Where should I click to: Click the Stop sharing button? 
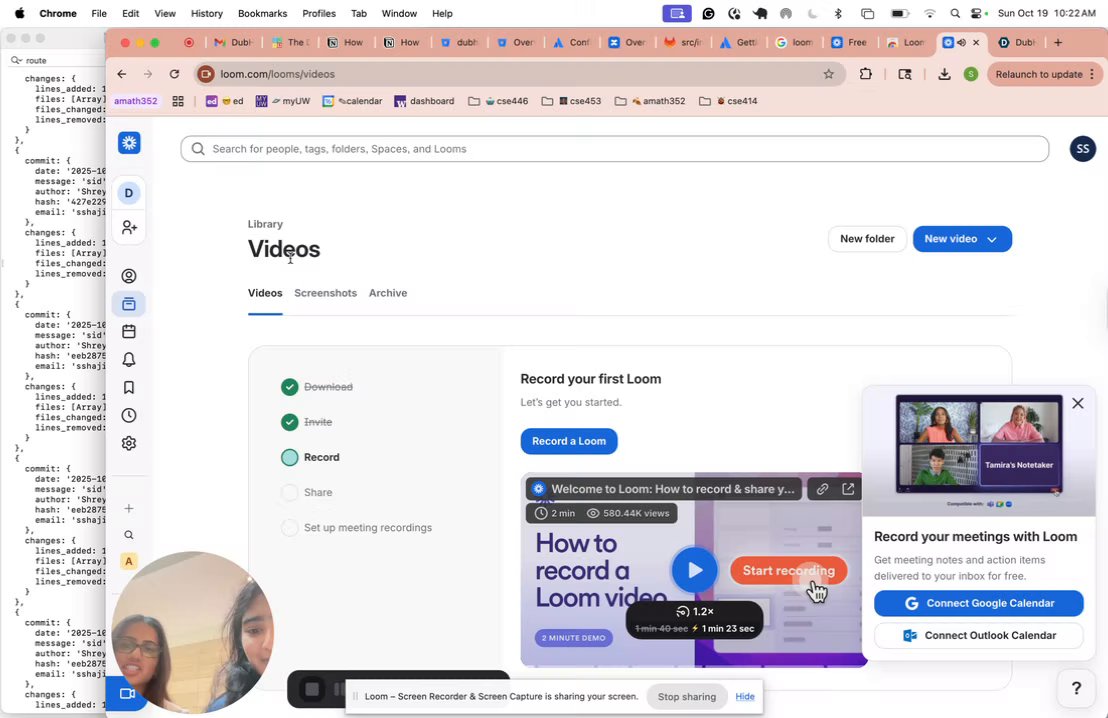pos(687,697)
